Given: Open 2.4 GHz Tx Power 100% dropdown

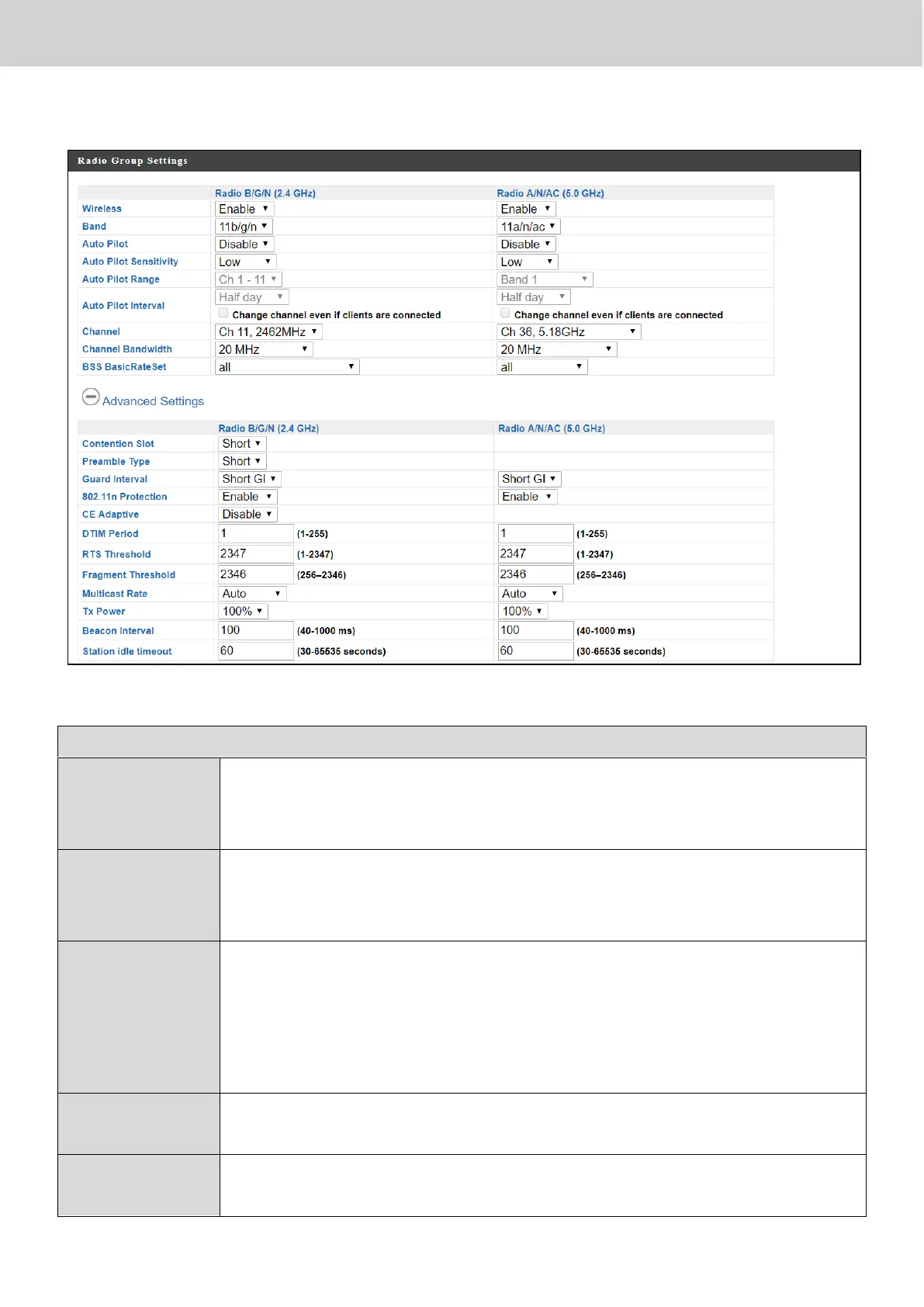Looking at the screenshot, I should pos(244,612).
